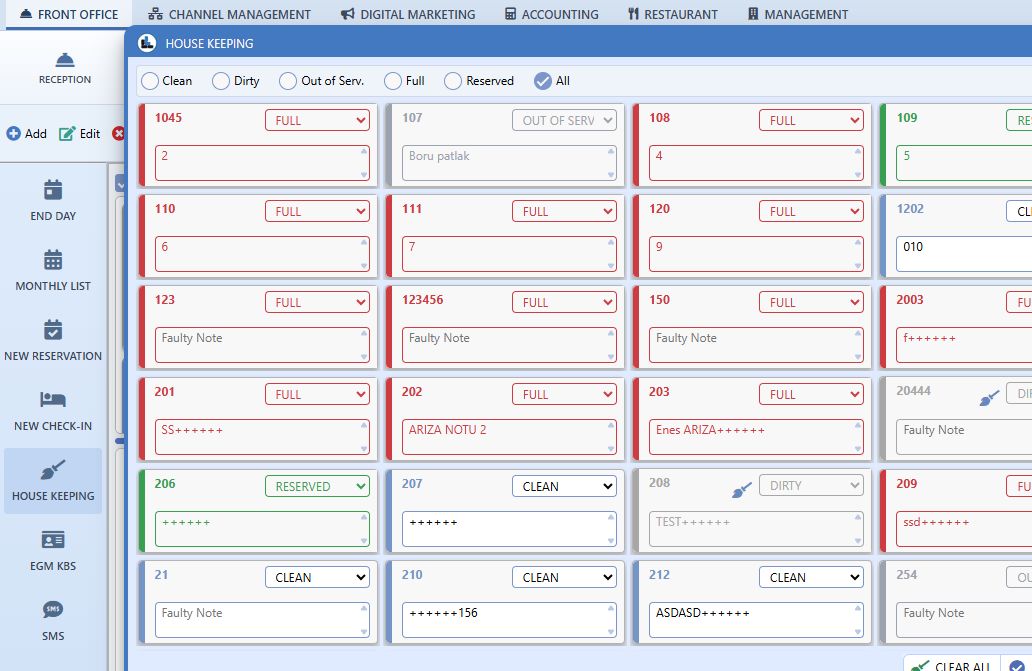The height and width of the screenshot is (671, 1032).
Task: Open the Front Office tab
Action: tap(68, 14)
